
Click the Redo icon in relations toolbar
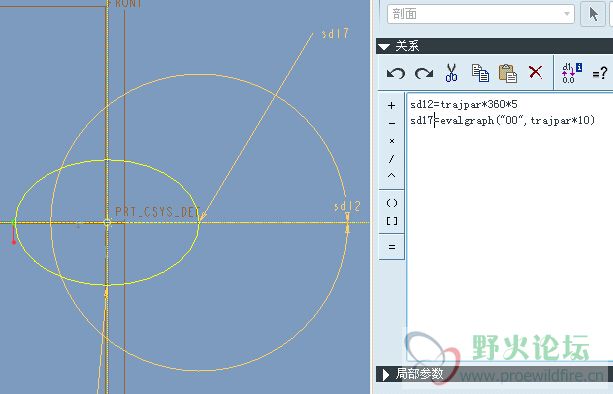pyautogui.click(x=424, y=73)
